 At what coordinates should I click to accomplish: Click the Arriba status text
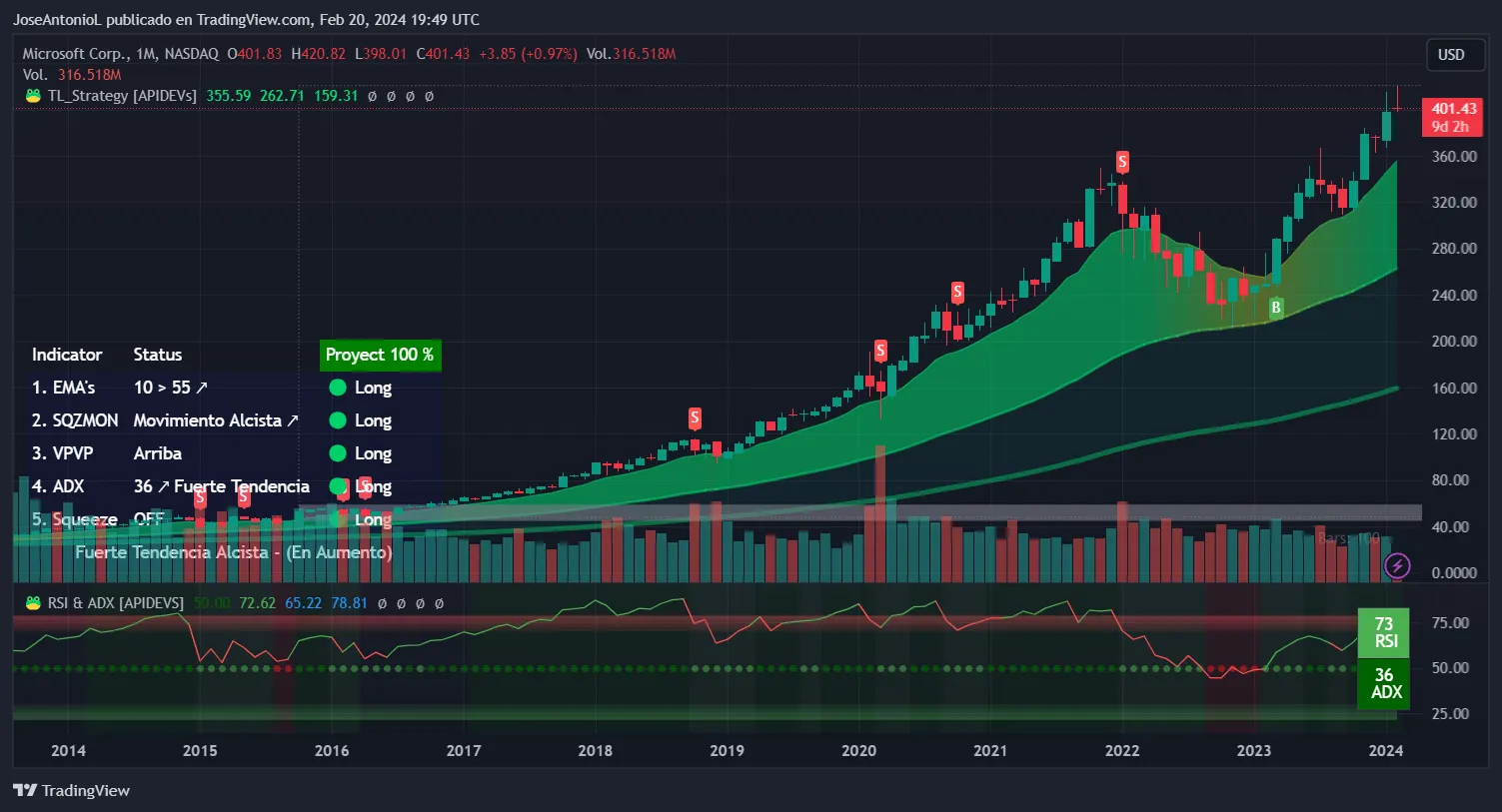tap(158, 453)
